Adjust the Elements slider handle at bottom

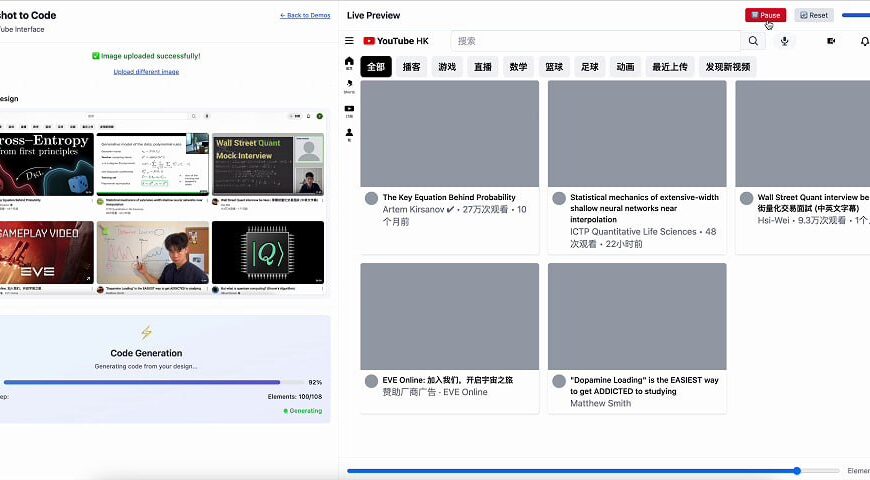tap(797, 471)
